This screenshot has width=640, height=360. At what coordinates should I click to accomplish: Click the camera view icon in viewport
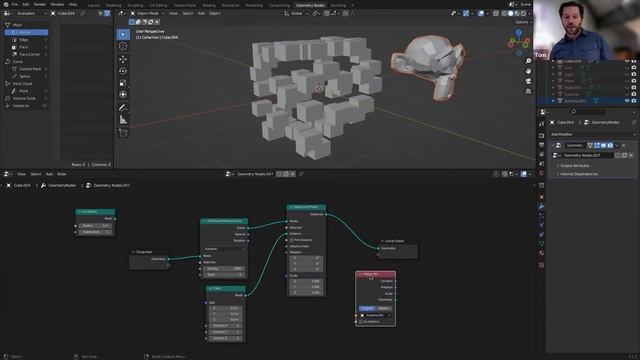coord(528,81)
